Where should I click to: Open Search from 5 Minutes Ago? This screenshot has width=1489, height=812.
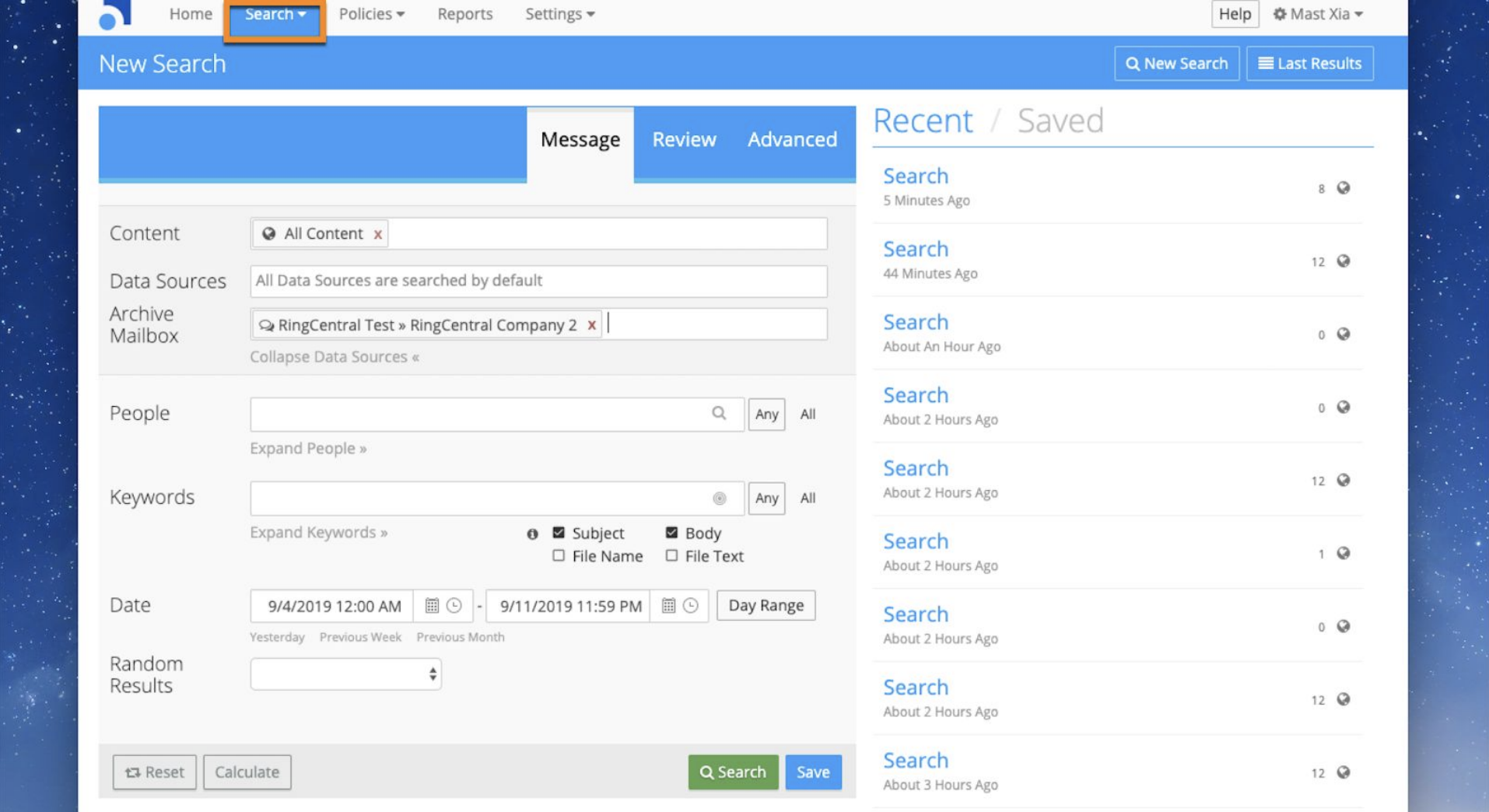pos(916,177)
